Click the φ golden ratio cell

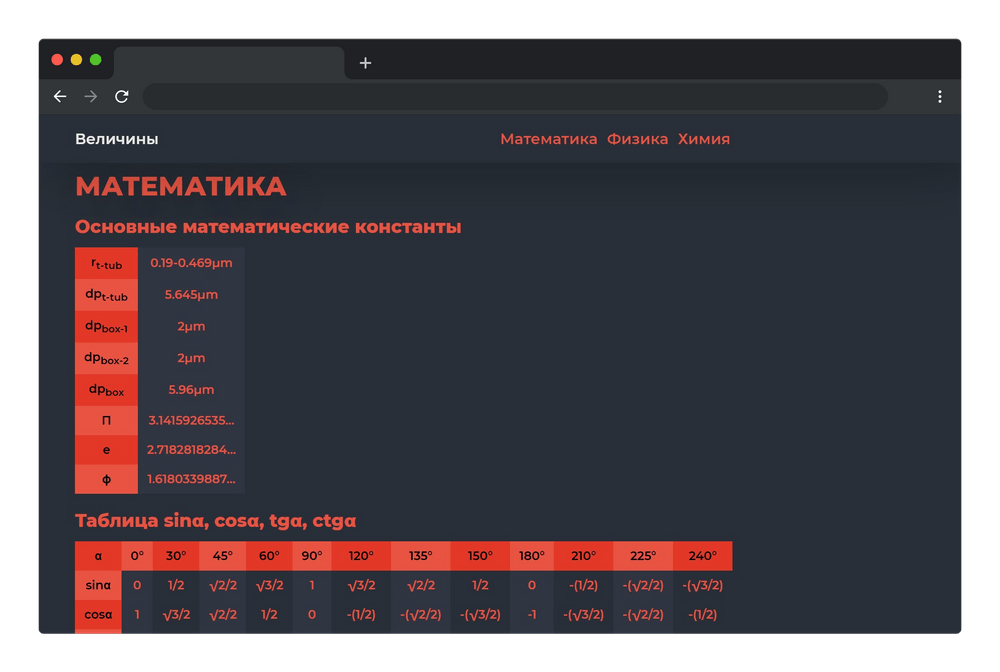[x=106, y=479]
